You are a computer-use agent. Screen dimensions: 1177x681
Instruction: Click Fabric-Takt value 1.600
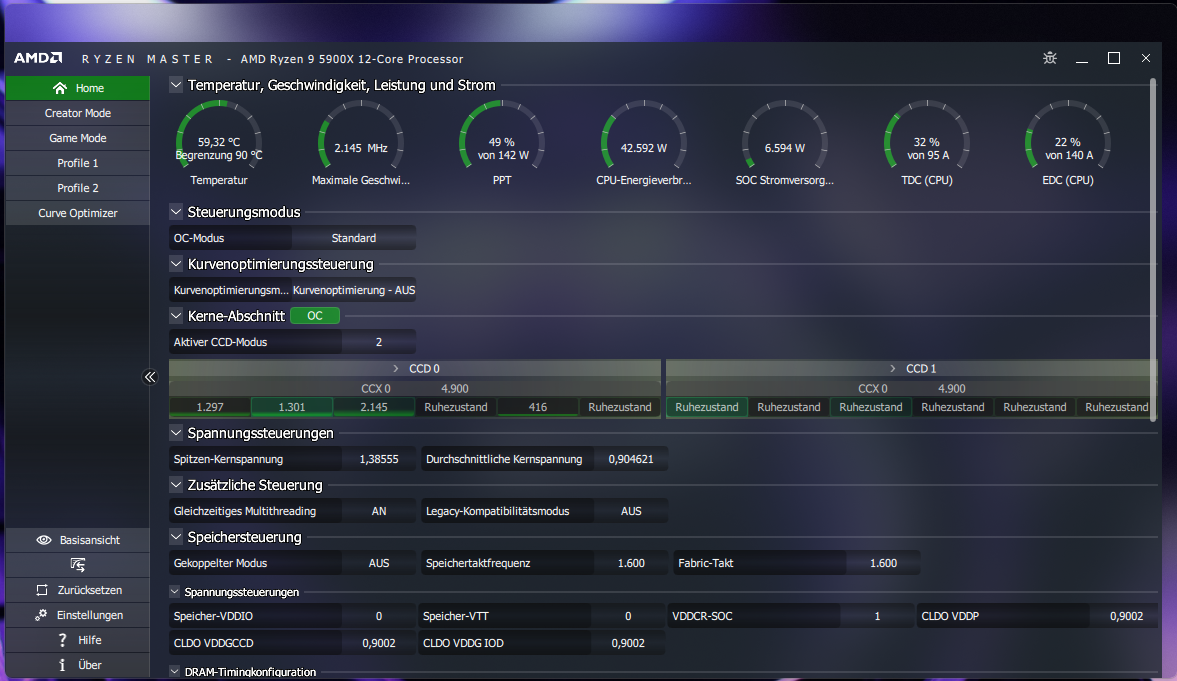(x=883, y=562)
